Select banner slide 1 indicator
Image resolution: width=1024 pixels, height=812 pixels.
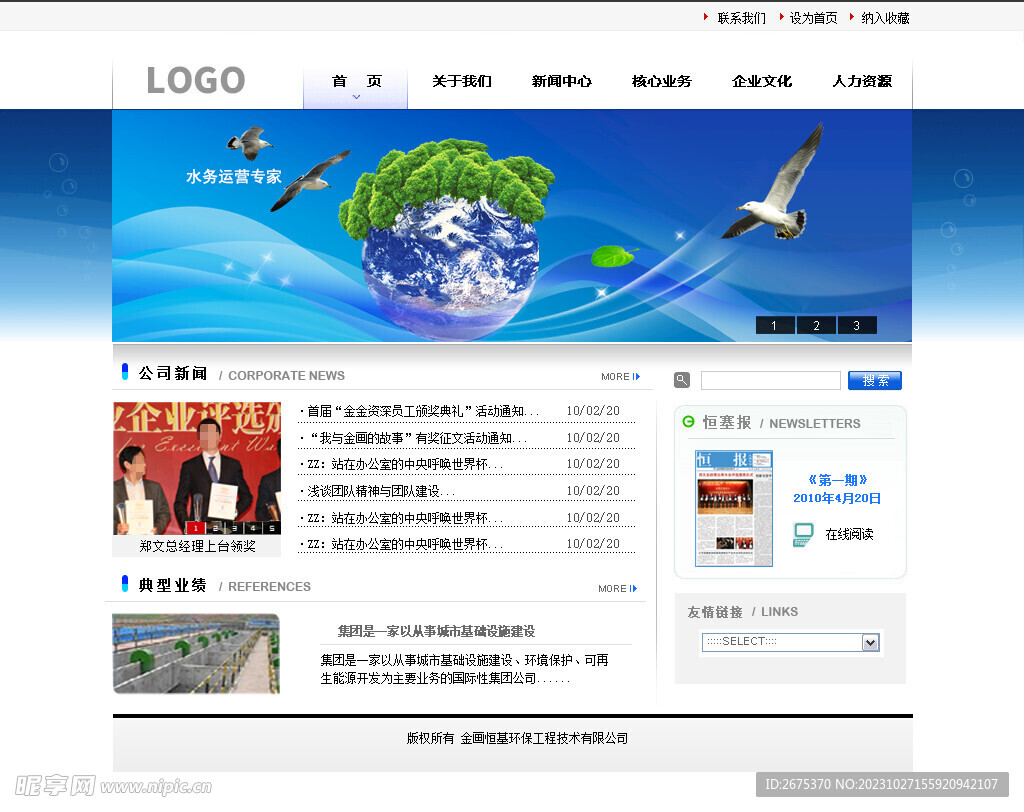[x=774, y=324]
